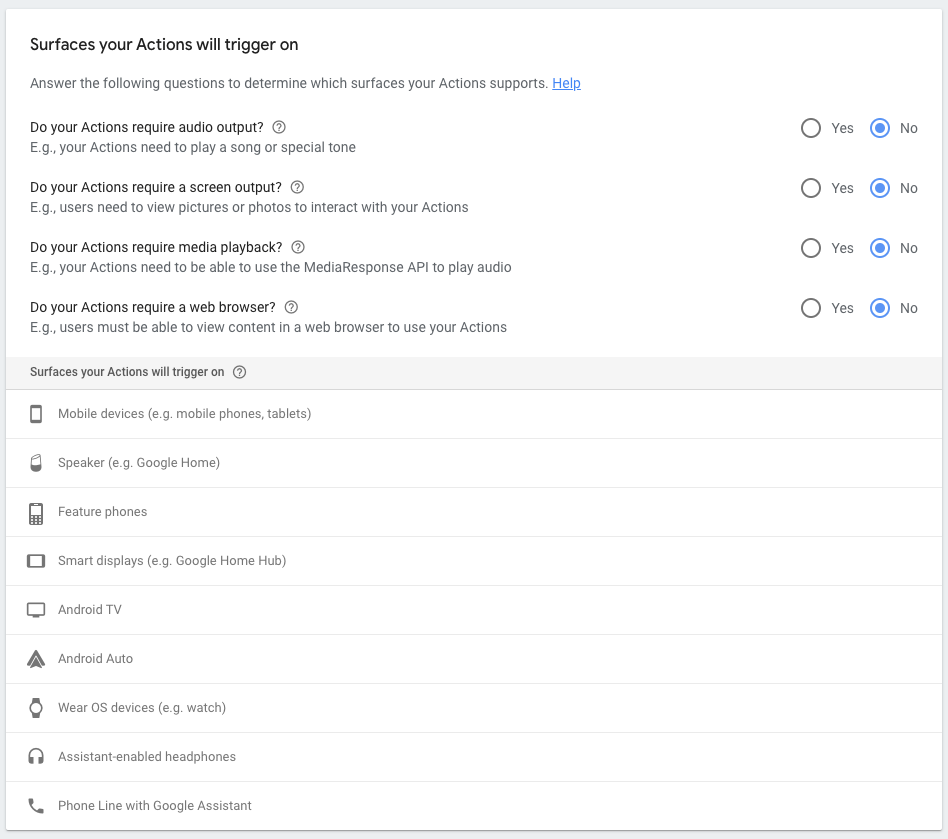948x839 pixels.
Task: Click the Assistant-enabled headphones icon
Action: [36, 757]
